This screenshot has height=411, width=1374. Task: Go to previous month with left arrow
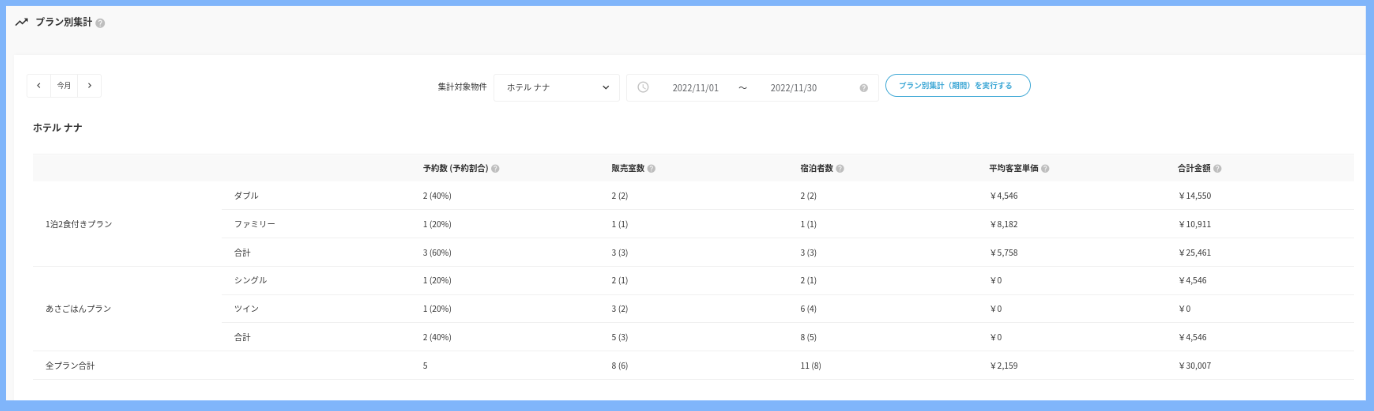point(39,86)
